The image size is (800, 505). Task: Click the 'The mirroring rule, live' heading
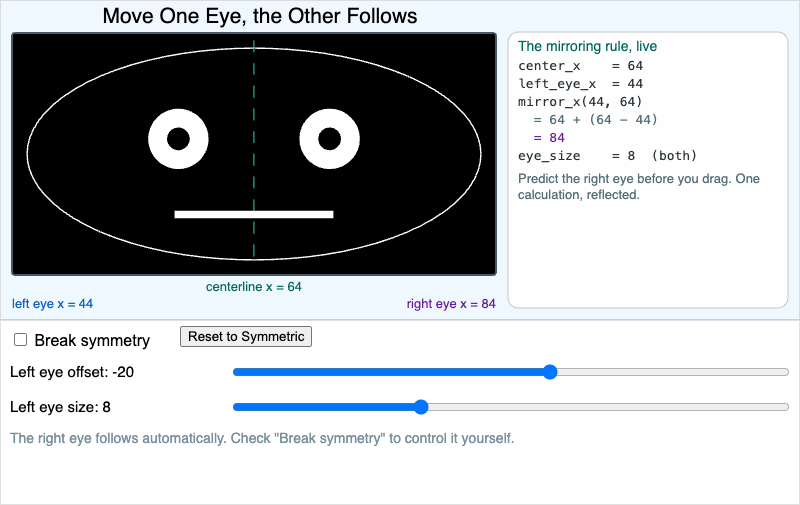[587, 46]
